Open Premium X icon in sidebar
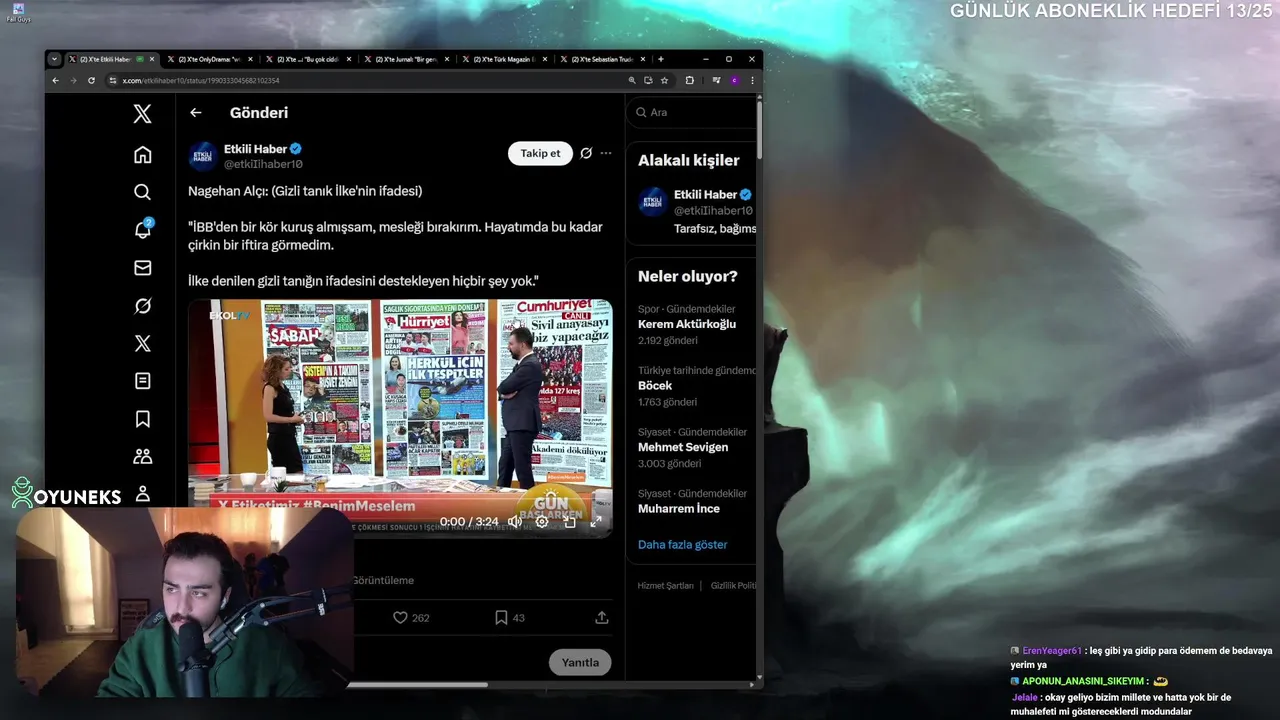The image size is (1280, 720). [142, 344]
